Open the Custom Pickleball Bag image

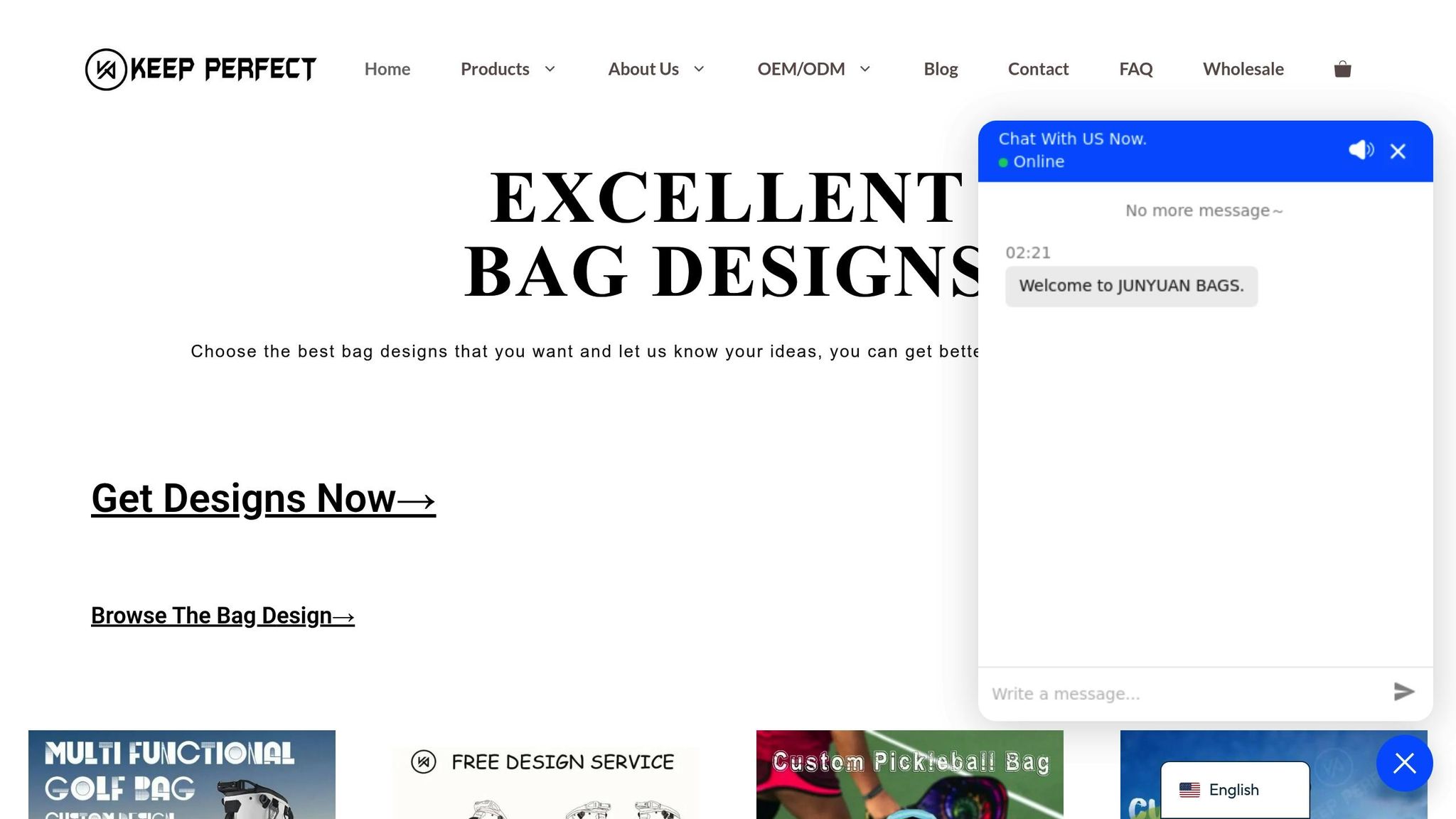pyautogui.click(x=910, y=774)
